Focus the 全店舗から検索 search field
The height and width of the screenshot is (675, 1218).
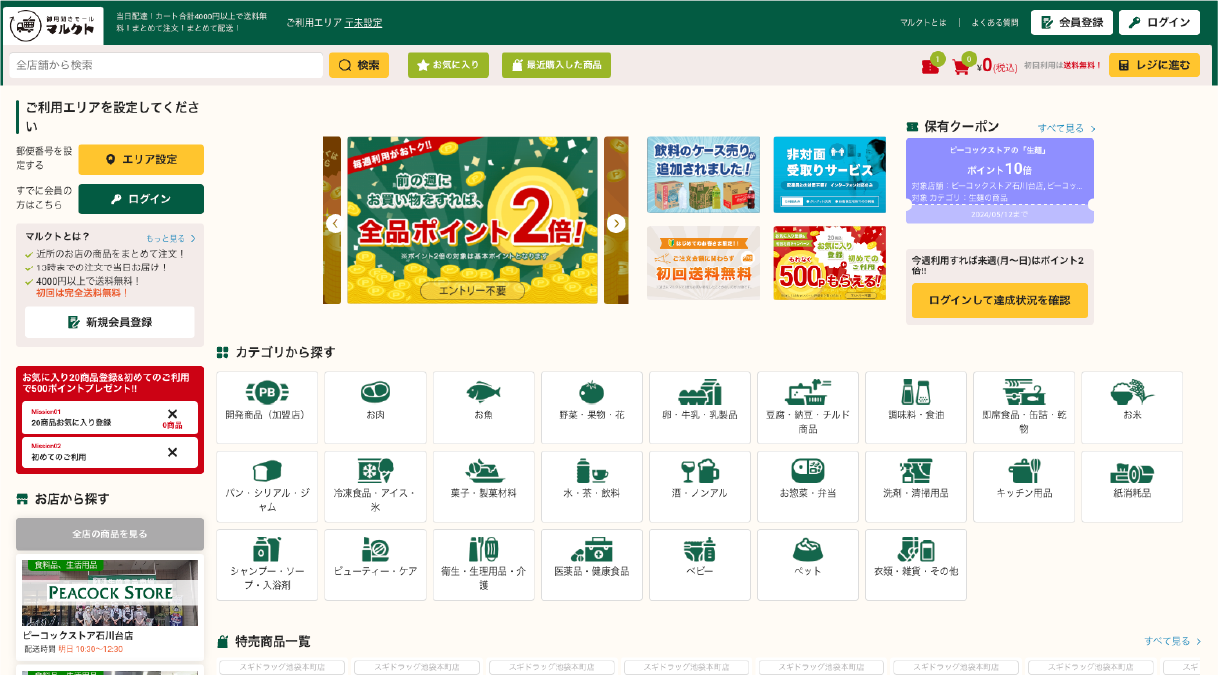tap(166, 65)
